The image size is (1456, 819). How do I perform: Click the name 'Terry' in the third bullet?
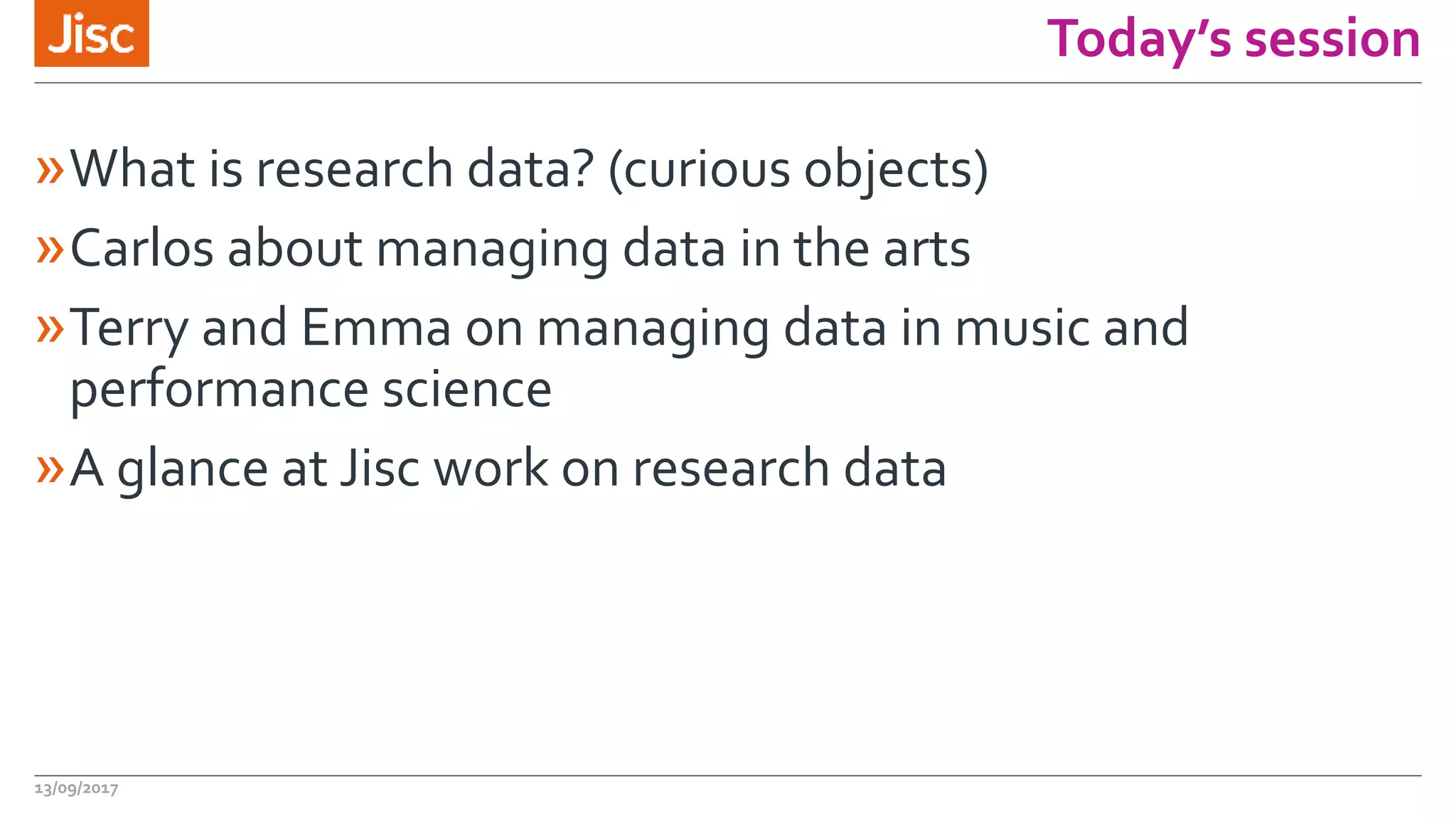click(129, 328)
